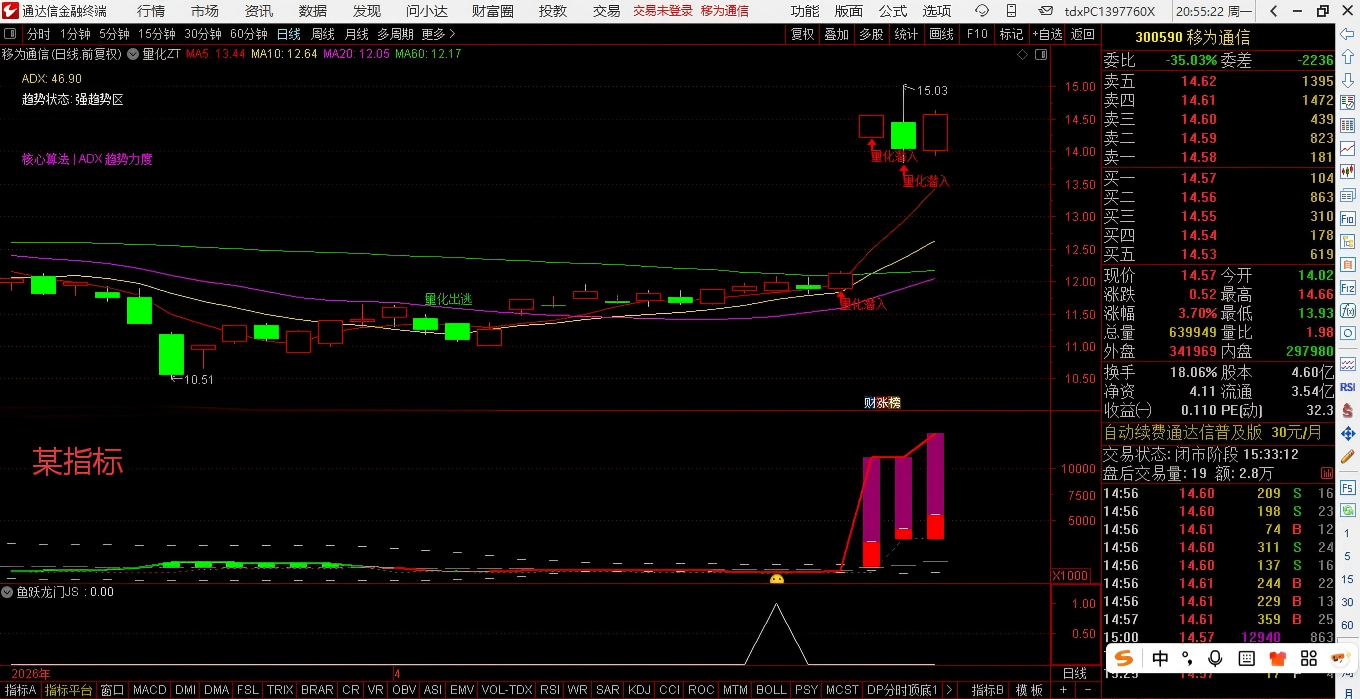Toggle the Sogou punctuation mode button
The image size is (1360, 699).
[x=1188, y=658]
